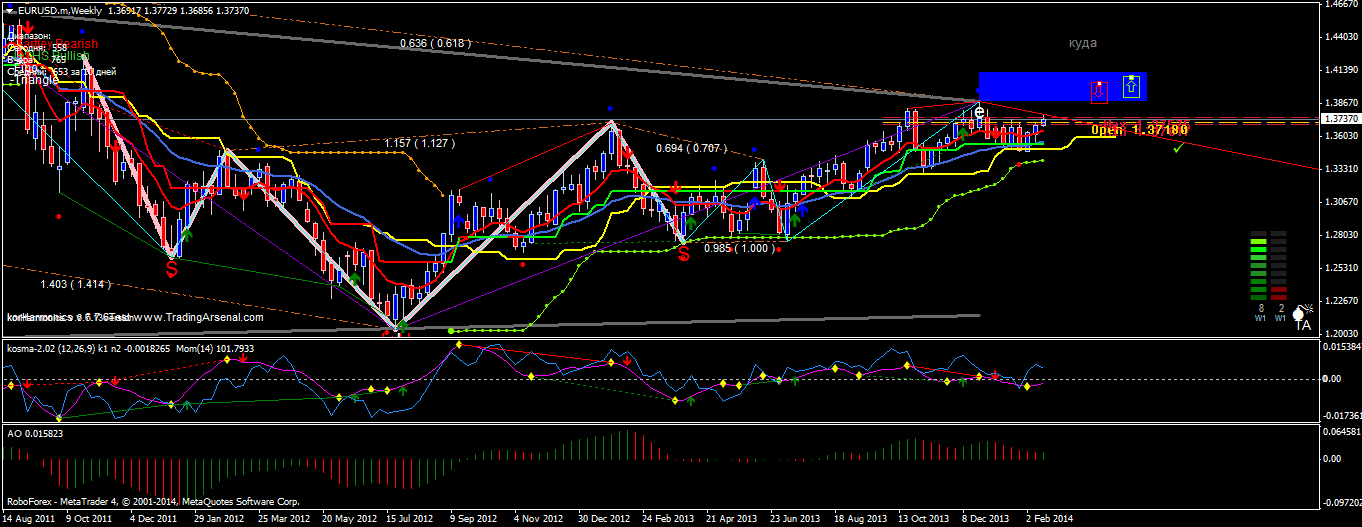The width and height of the screenshot is (1362, 527).
Task: Click the 8 W1 strength meter label
Action: [1259, 314]
